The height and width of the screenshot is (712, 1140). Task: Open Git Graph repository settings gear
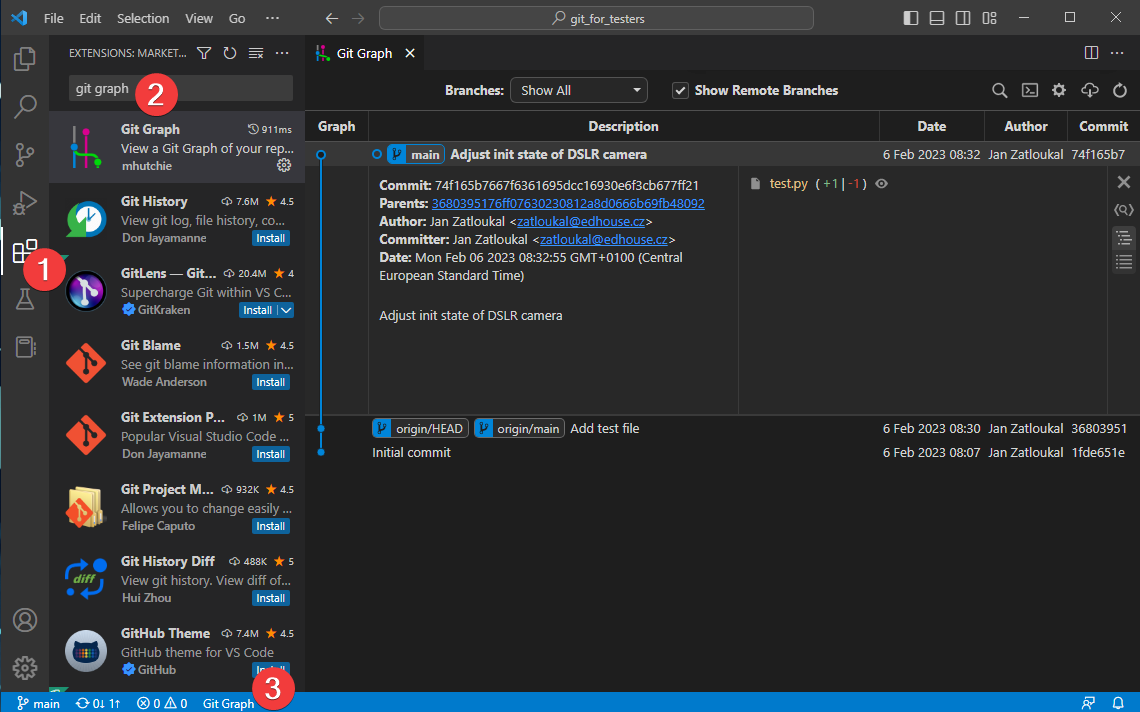click(x=1059, y=90)
